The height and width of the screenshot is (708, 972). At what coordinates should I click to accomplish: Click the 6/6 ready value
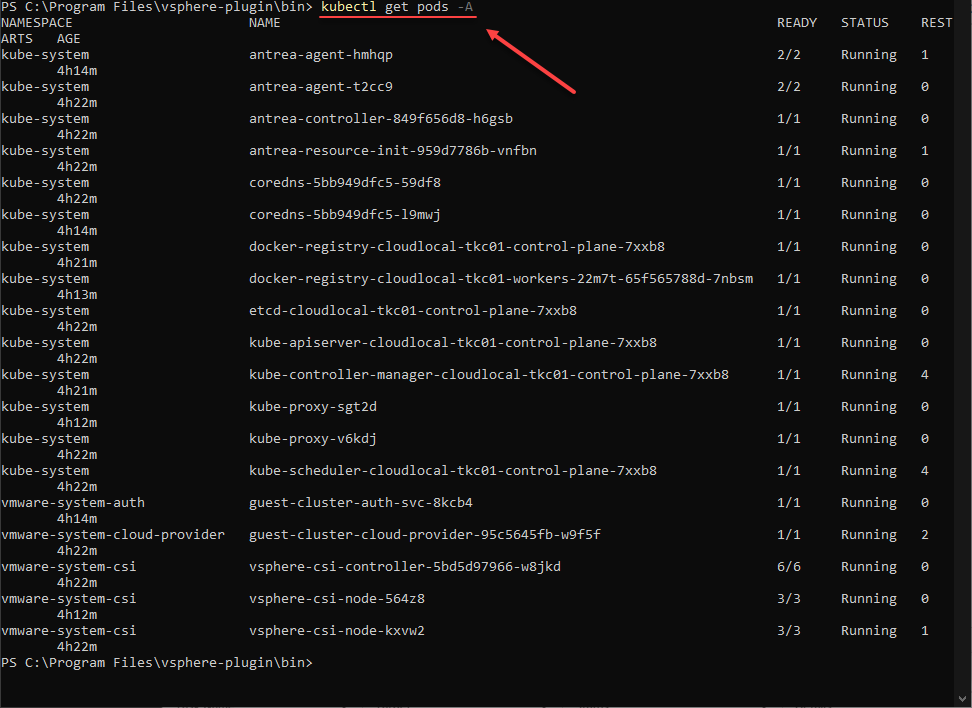[x=789, y=567]
